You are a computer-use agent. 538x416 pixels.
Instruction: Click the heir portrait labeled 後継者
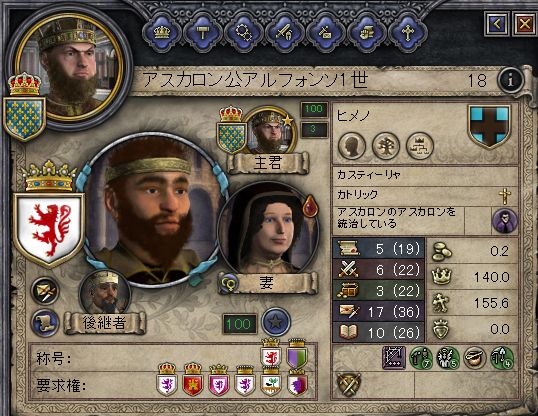tap(105, 295)
